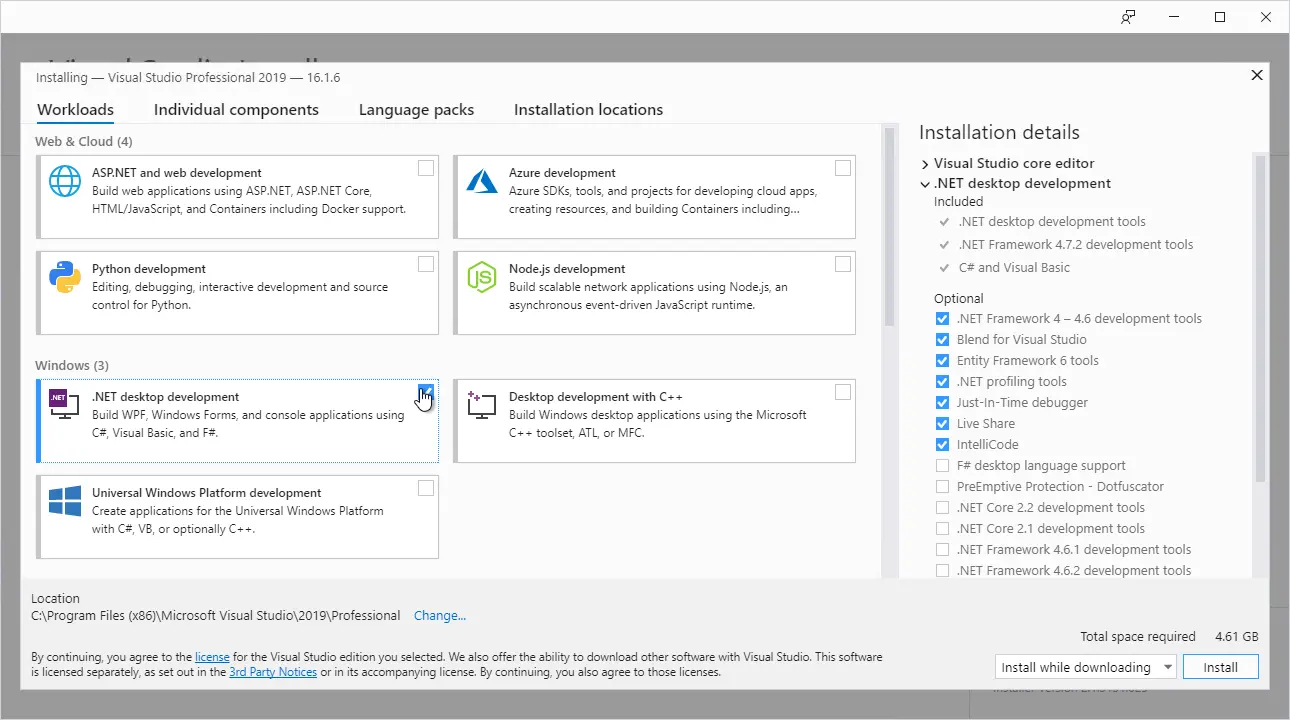Screen dimensions: 1290x720
Task: Click the feedback icon in title bar
Action: pos(1128,17)
